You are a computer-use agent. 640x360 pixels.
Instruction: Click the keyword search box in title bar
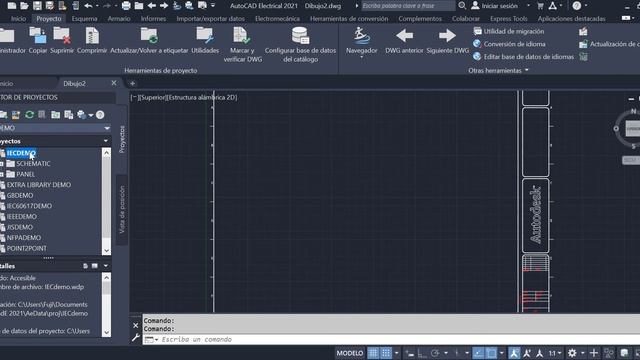pos(408,6)
